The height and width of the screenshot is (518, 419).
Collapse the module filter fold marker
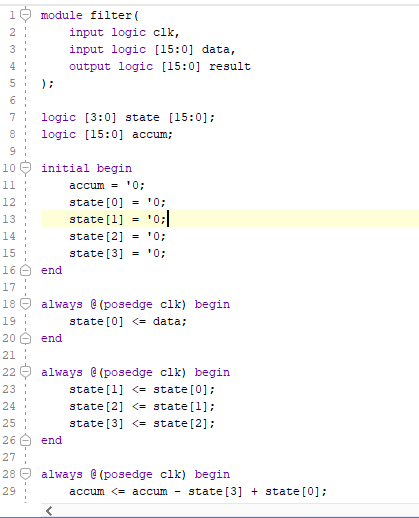25,15
